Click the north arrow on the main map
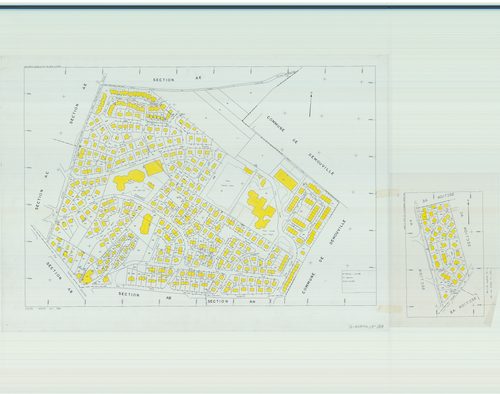Viewport: 500px width, 394px height. 311,104
